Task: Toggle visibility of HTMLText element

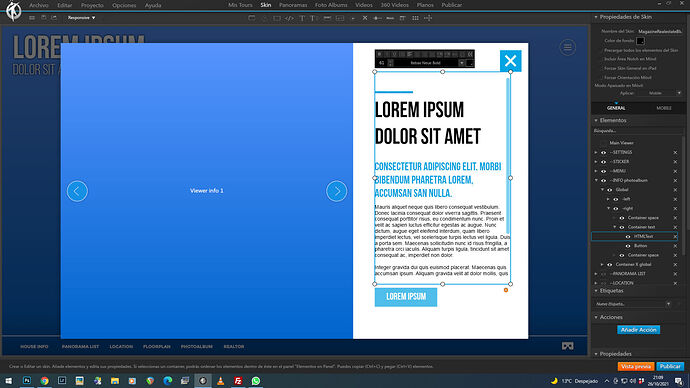Action: point(628,237)
